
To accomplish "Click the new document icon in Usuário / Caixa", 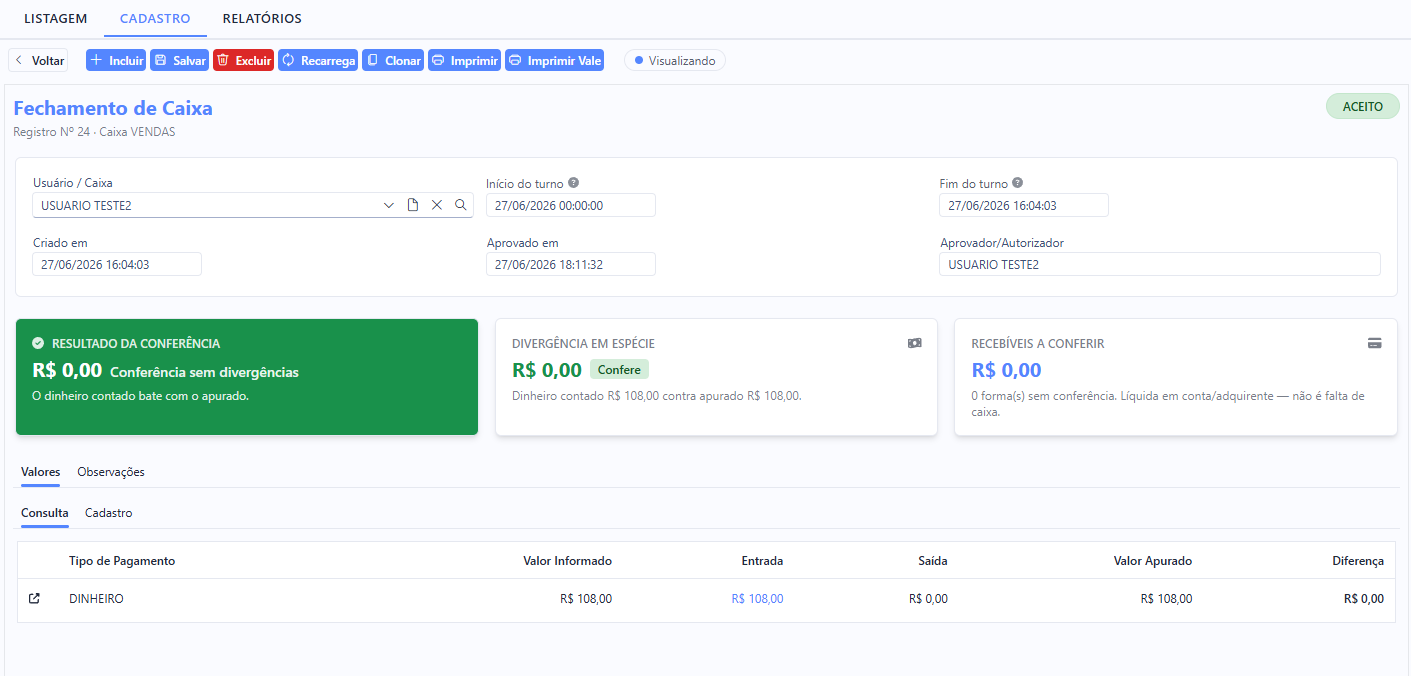I will (x=413, y=205).
